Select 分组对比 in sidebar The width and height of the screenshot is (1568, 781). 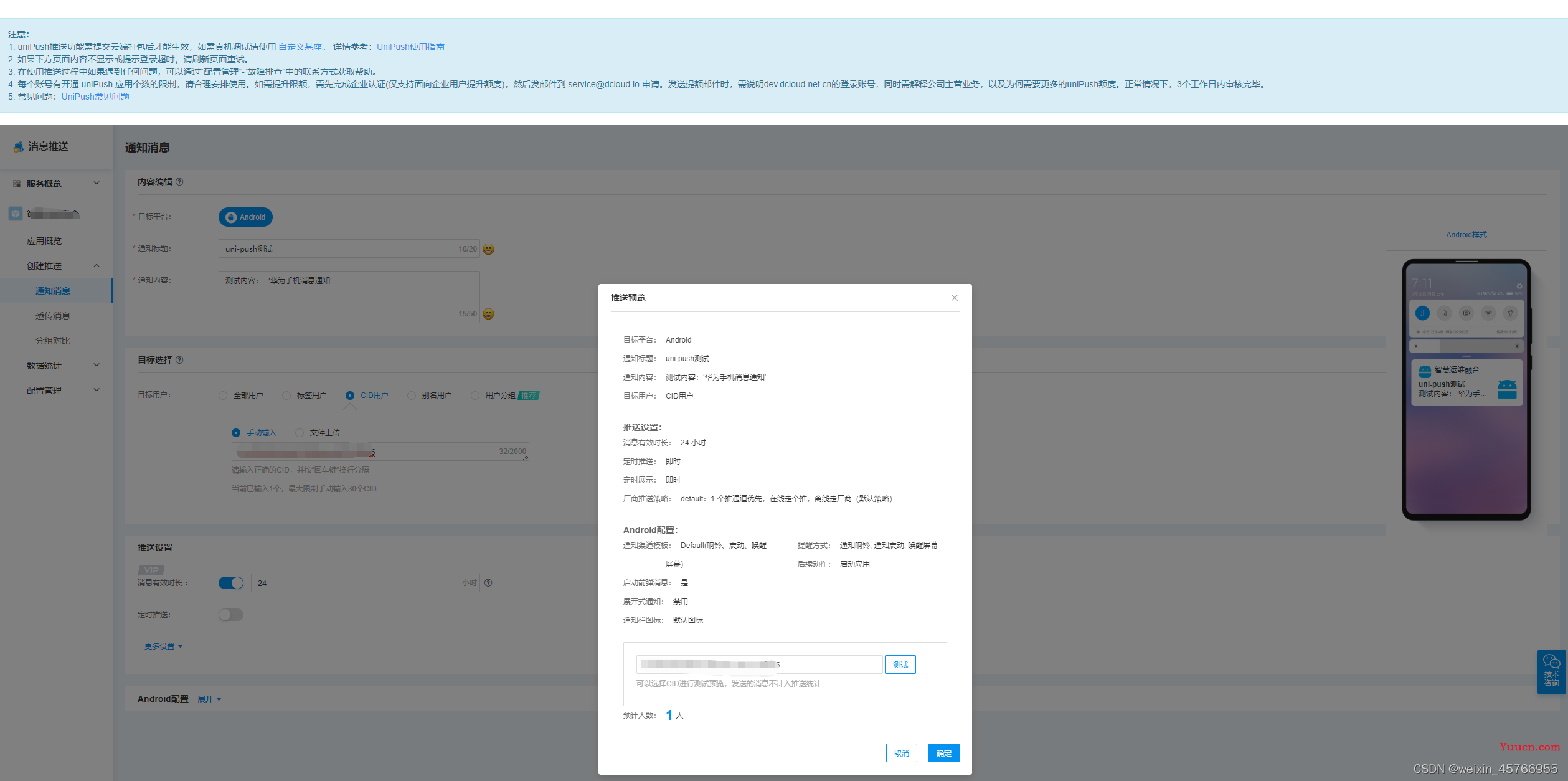tap(53, 341)
